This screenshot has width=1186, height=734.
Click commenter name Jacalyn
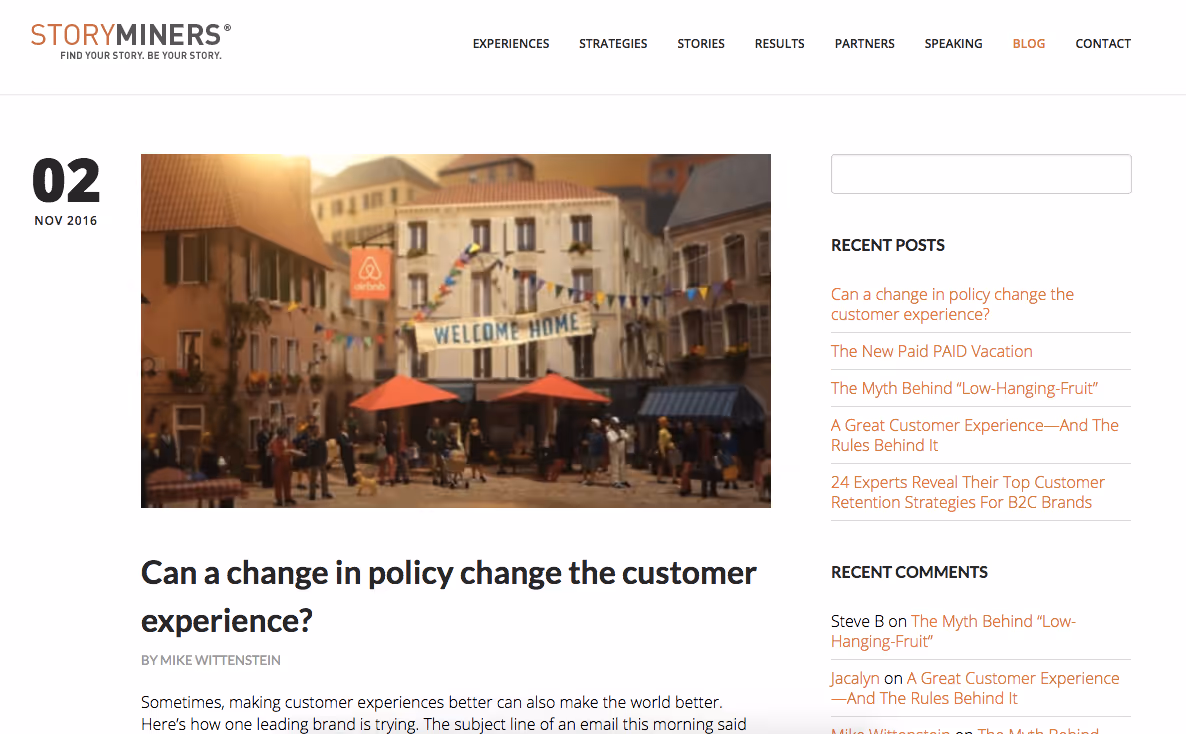[855, 678]
